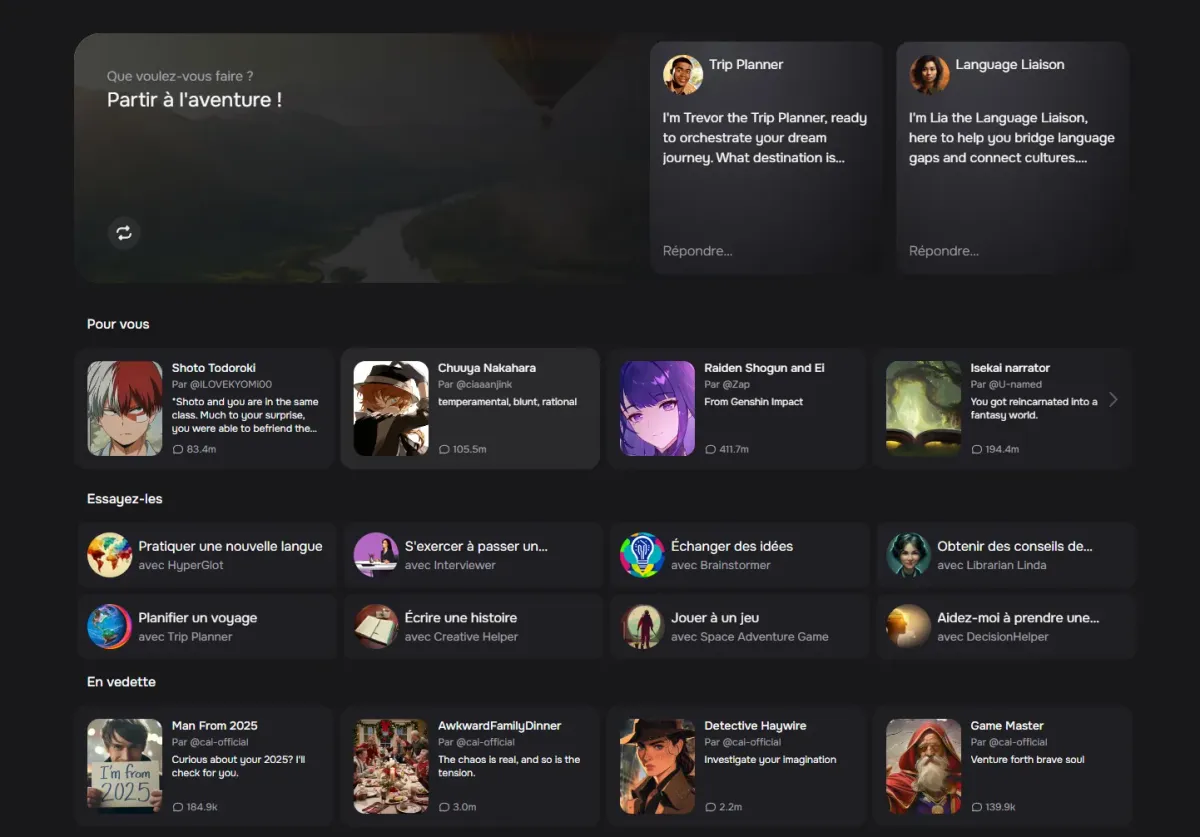
Task: Click the DecisionHelper sunrise icon
Action: coord(908,627)
